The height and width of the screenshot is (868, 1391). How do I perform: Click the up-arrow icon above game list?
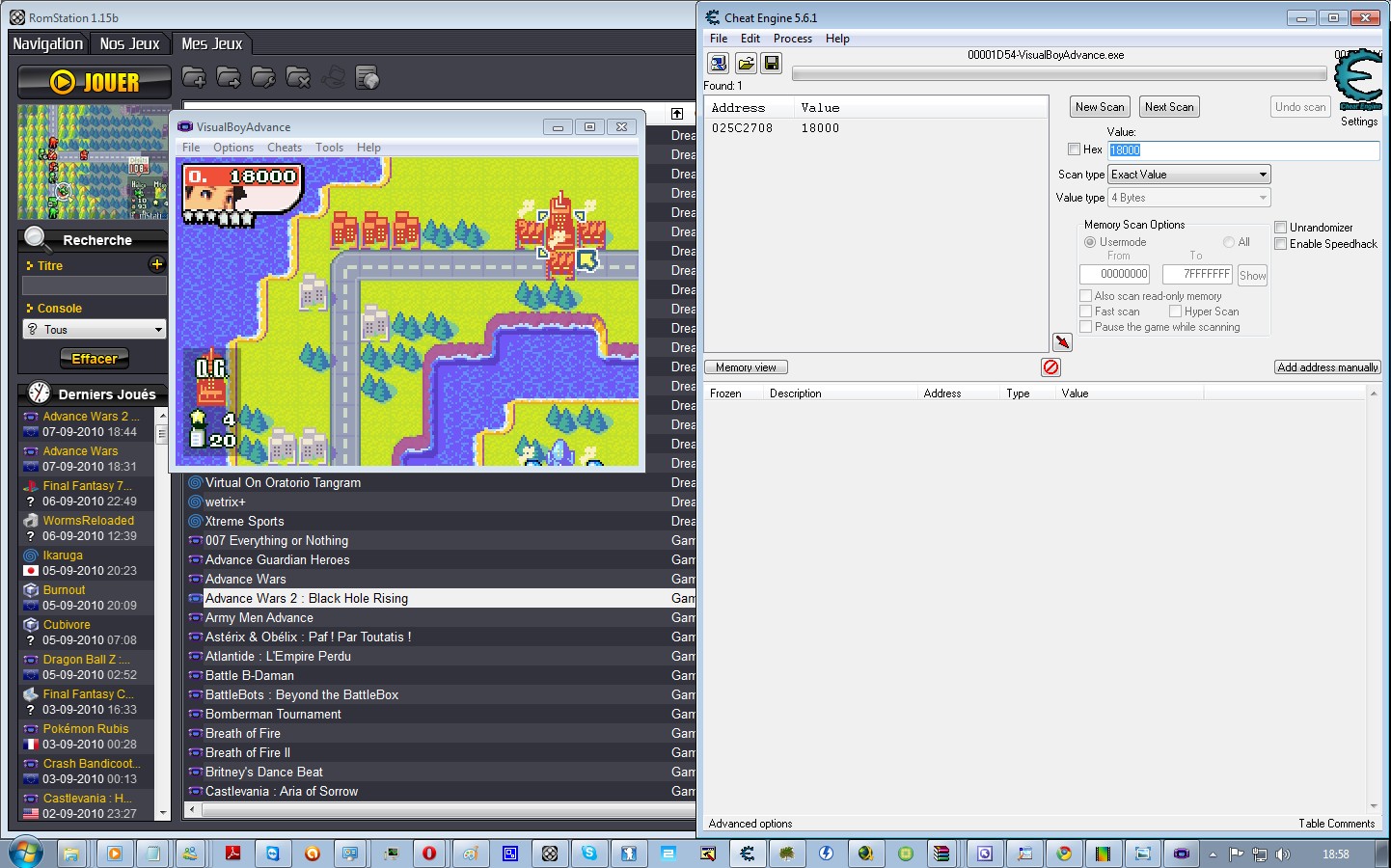point(677,114)
